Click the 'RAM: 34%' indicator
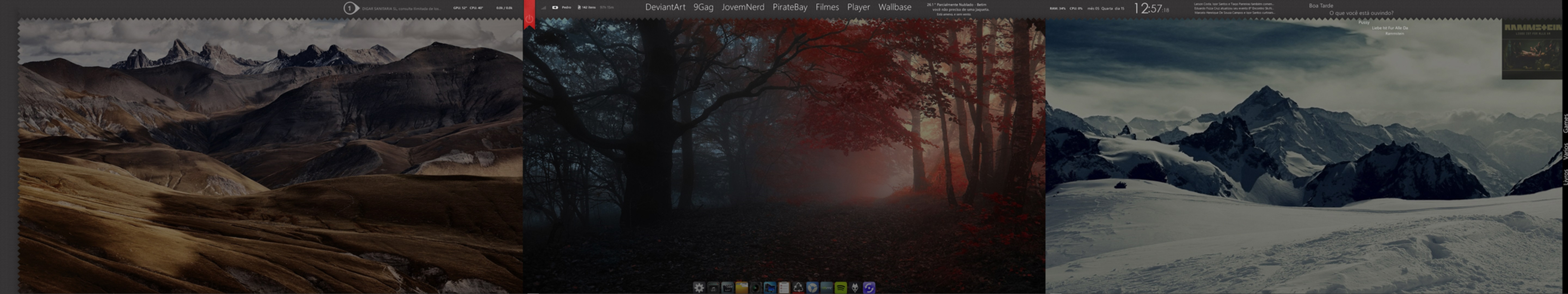The width and height of the screenshot is (1568, 294). 1058,8
